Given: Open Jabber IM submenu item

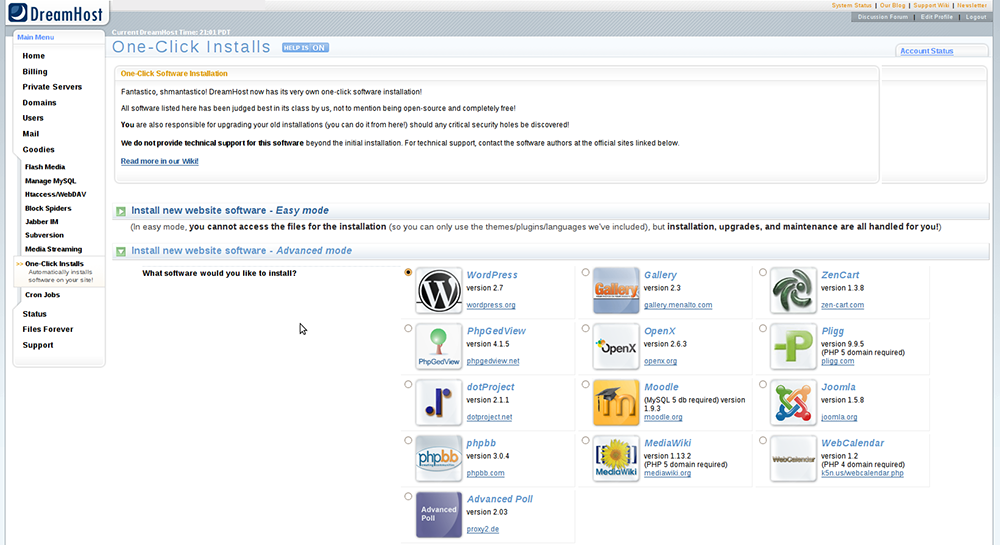Looking at the screenshot, I should coord(41,222).
